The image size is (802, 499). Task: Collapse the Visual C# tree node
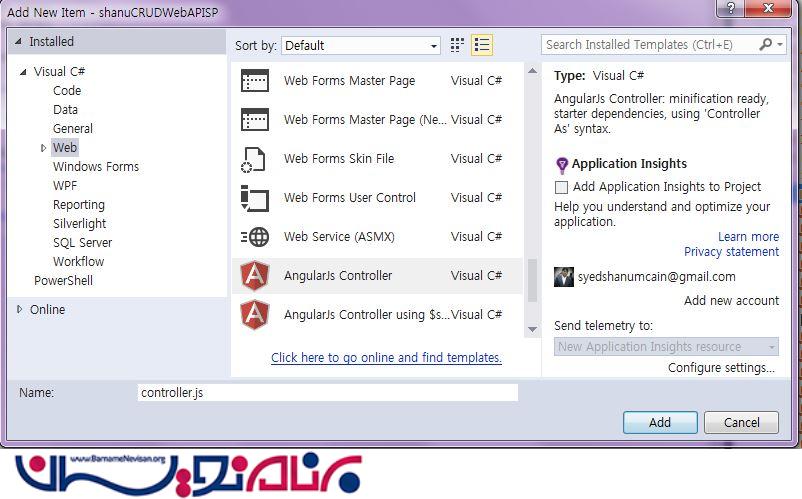click(24, 72)
